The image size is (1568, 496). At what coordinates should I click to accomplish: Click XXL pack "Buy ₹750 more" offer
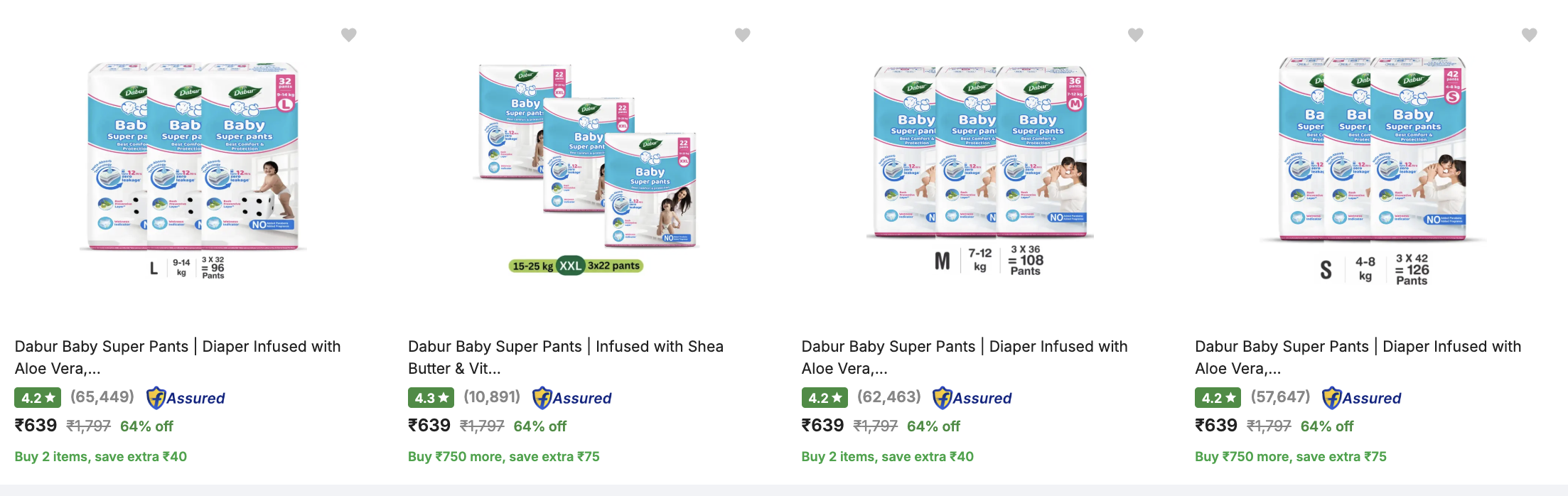click(x=503, y=457)
